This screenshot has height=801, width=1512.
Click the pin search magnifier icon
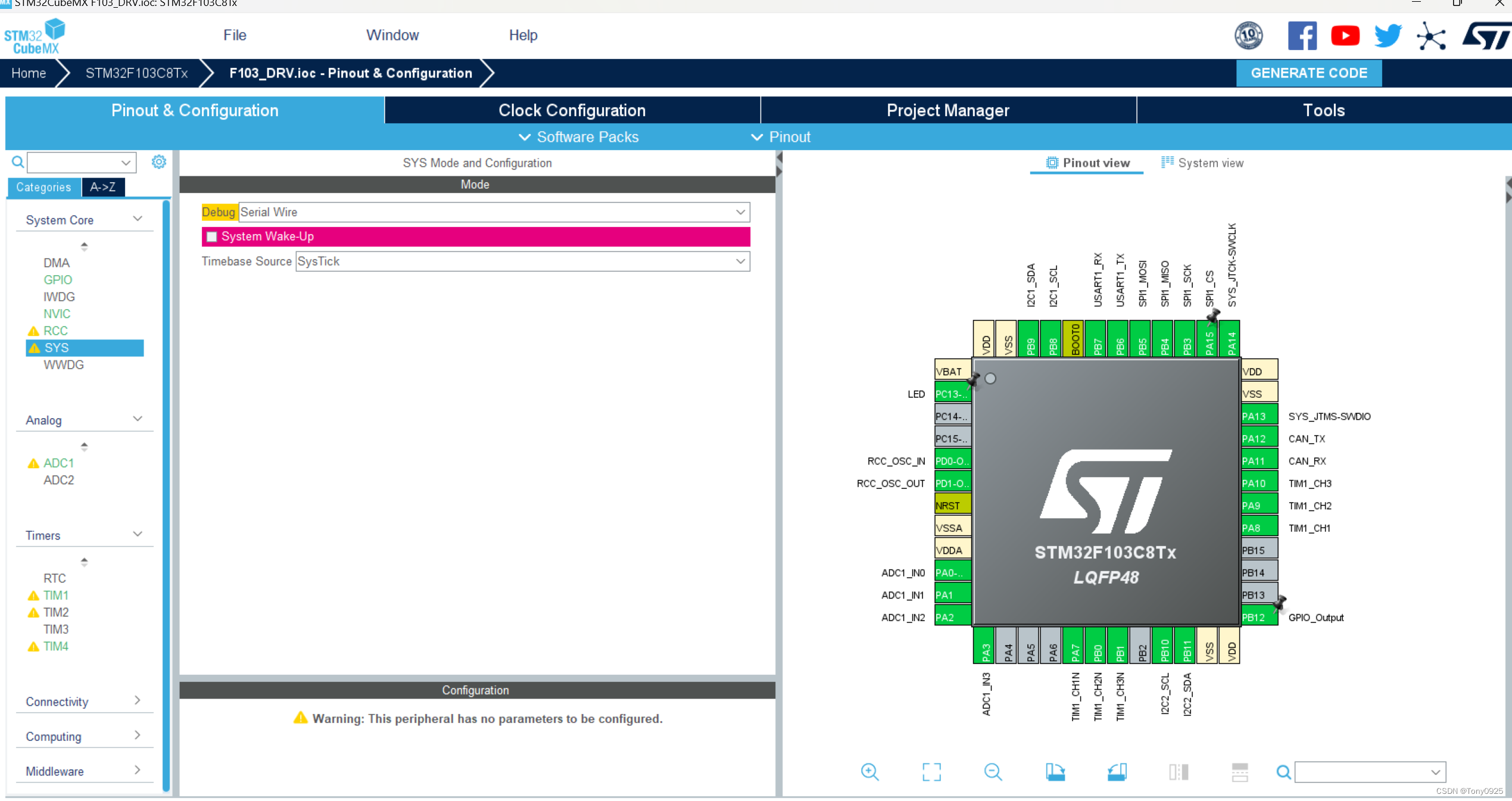point(1283,772)
